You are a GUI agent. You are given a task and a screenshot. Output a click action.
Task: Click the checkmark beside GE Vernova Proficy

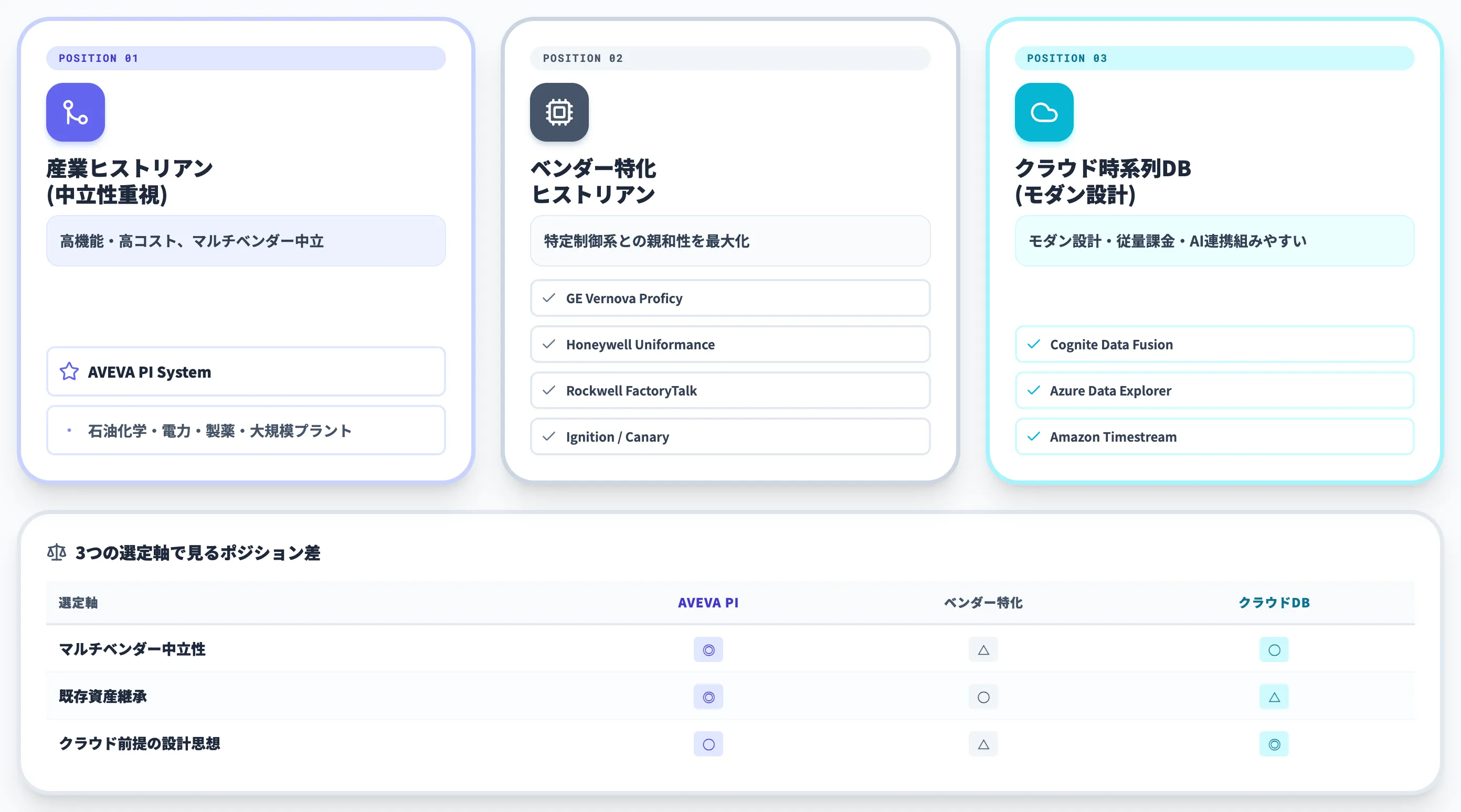click(x=548, y=298)
